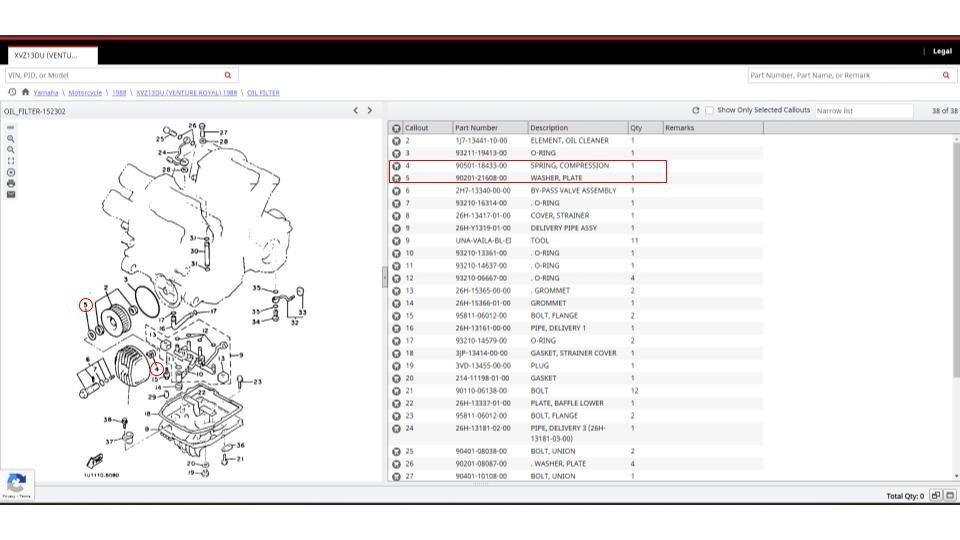Click scrollbar down arrow in parts list
The width and height of the screenshot is (960, 540).
(955, 477)
